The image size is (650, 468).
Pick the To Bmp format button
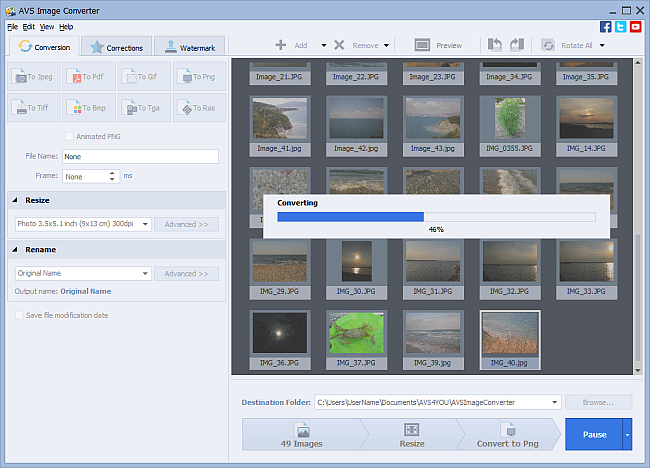click(89, 108)
